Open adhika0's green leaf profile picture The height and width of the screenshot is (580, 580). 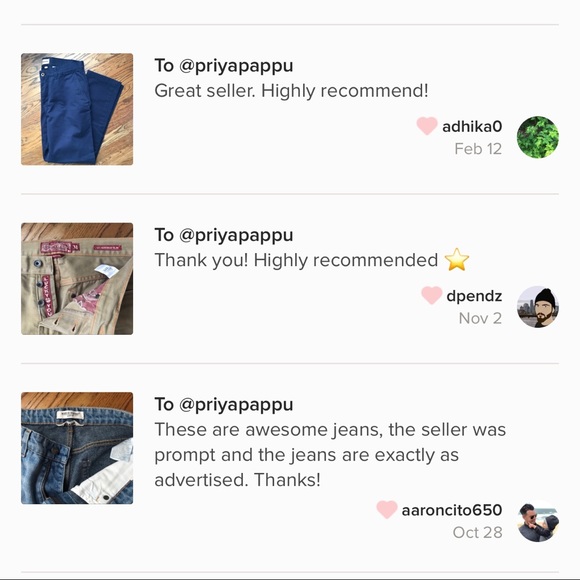tap(537, 137)
